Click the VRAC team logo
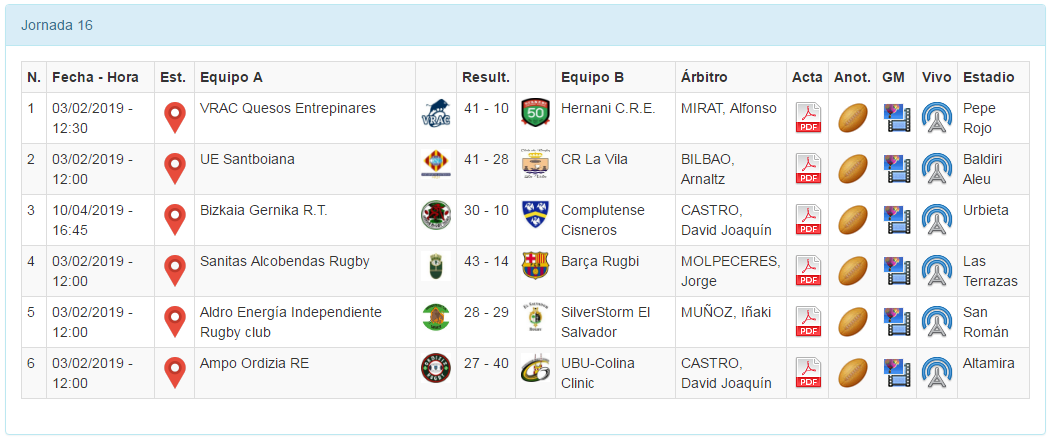 (435, 115)
